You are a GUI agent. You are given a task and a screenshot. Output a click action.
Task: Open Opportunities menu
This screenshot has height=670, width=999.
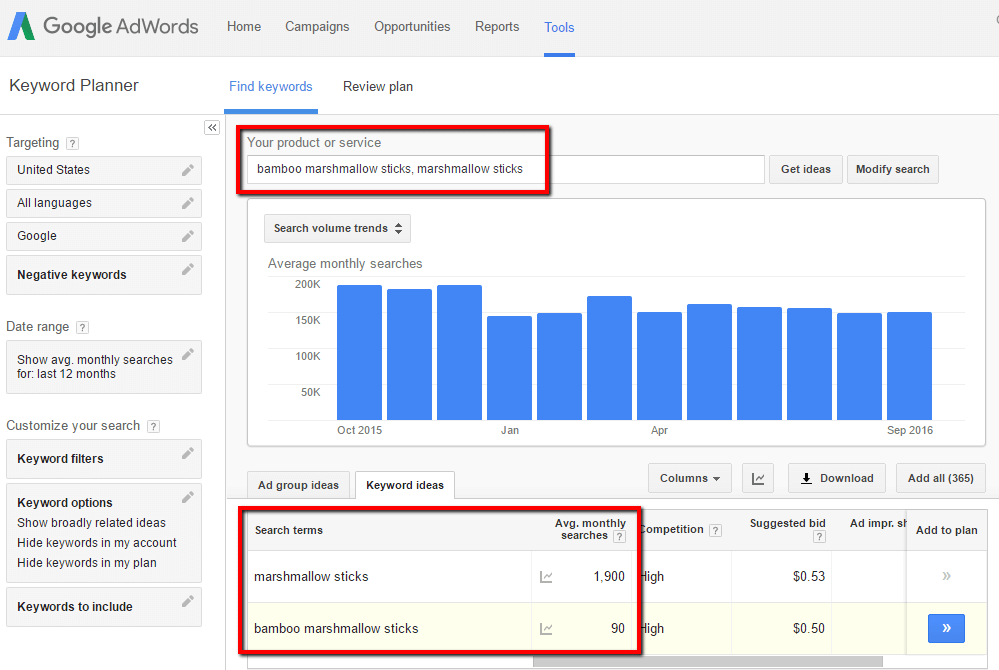pyautogui.click(x=412, y=27)
